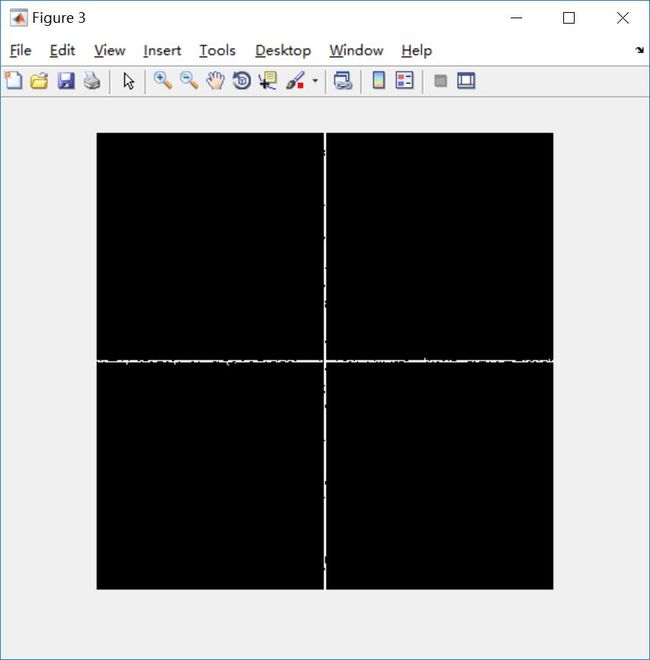
Task: Click the MATLAB logo in the title bar
Action: click(19, 18)
